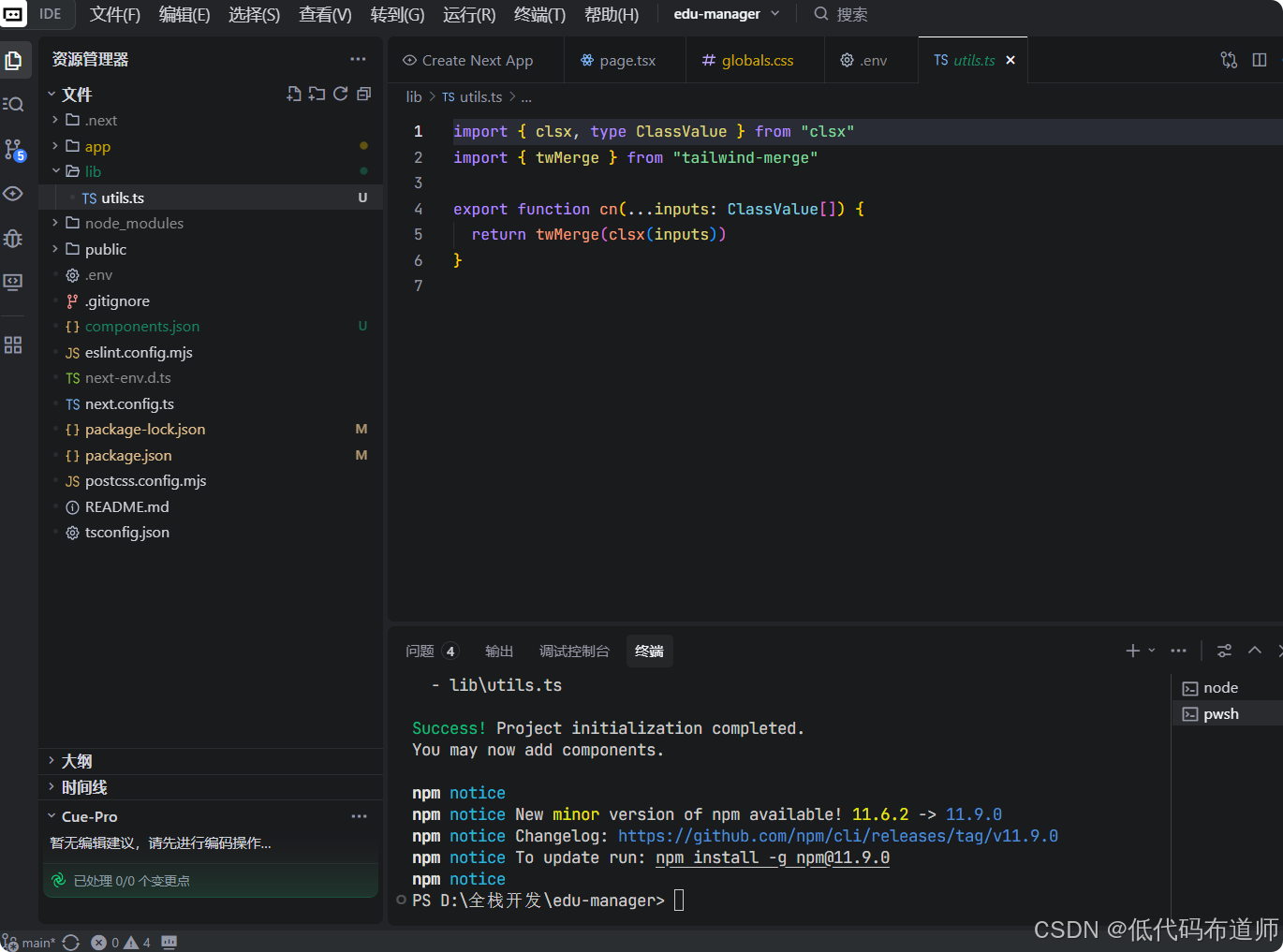Open the Extensions view in activity bar
1283x952 pixels.
point(13,345)
